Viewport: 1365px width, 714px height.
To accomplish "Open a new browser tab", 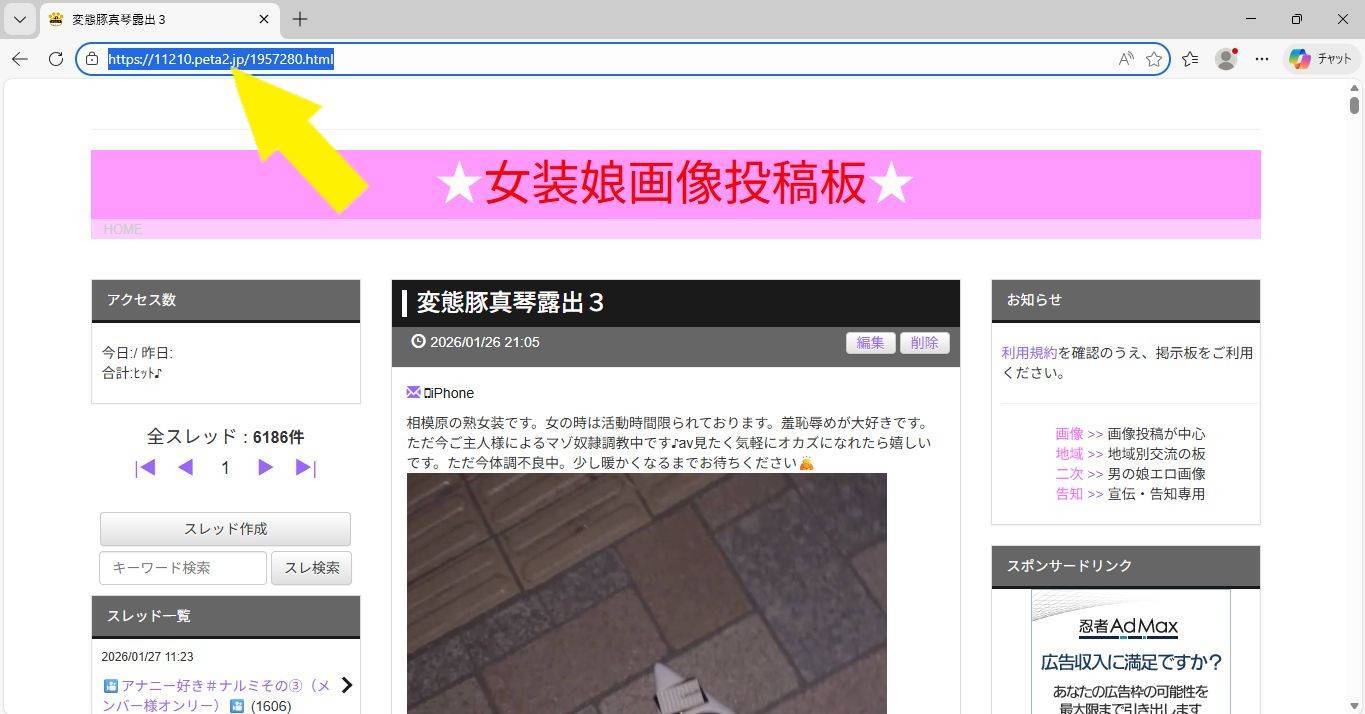I will (x=300, y=19).
